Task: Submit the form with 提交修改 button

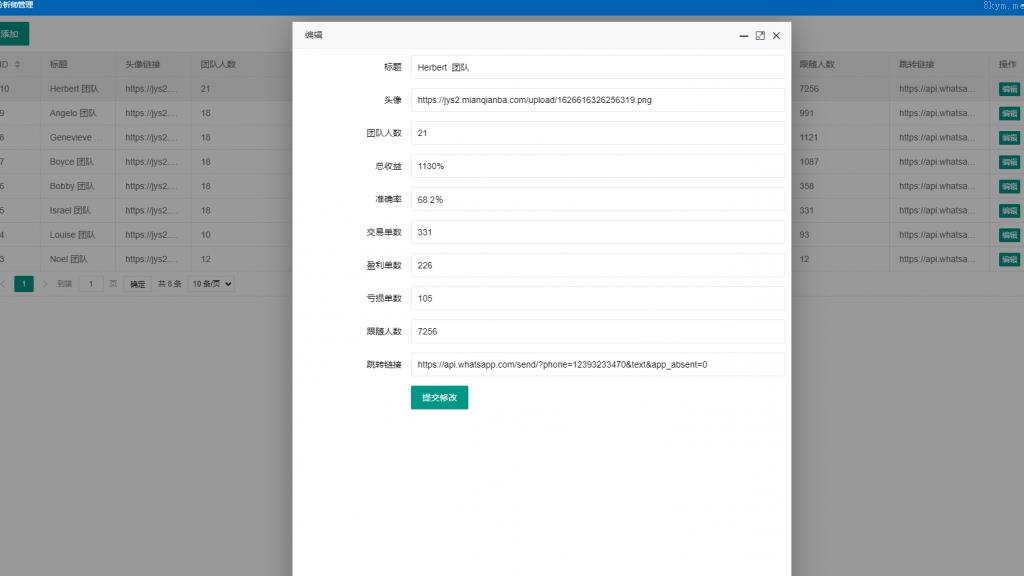Action: click(x=439, y=398)
